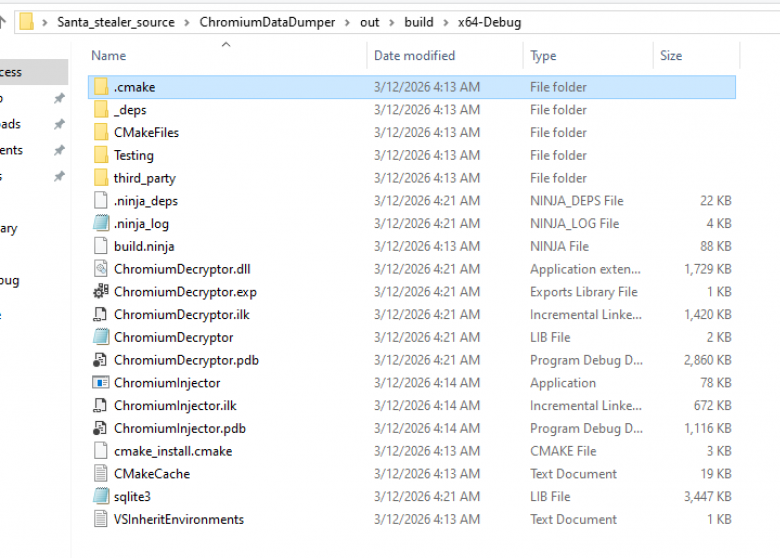The width and height of the screenshot is (780, 558).
Task: Open chevron between out and build
Action: tap(392, 23)
